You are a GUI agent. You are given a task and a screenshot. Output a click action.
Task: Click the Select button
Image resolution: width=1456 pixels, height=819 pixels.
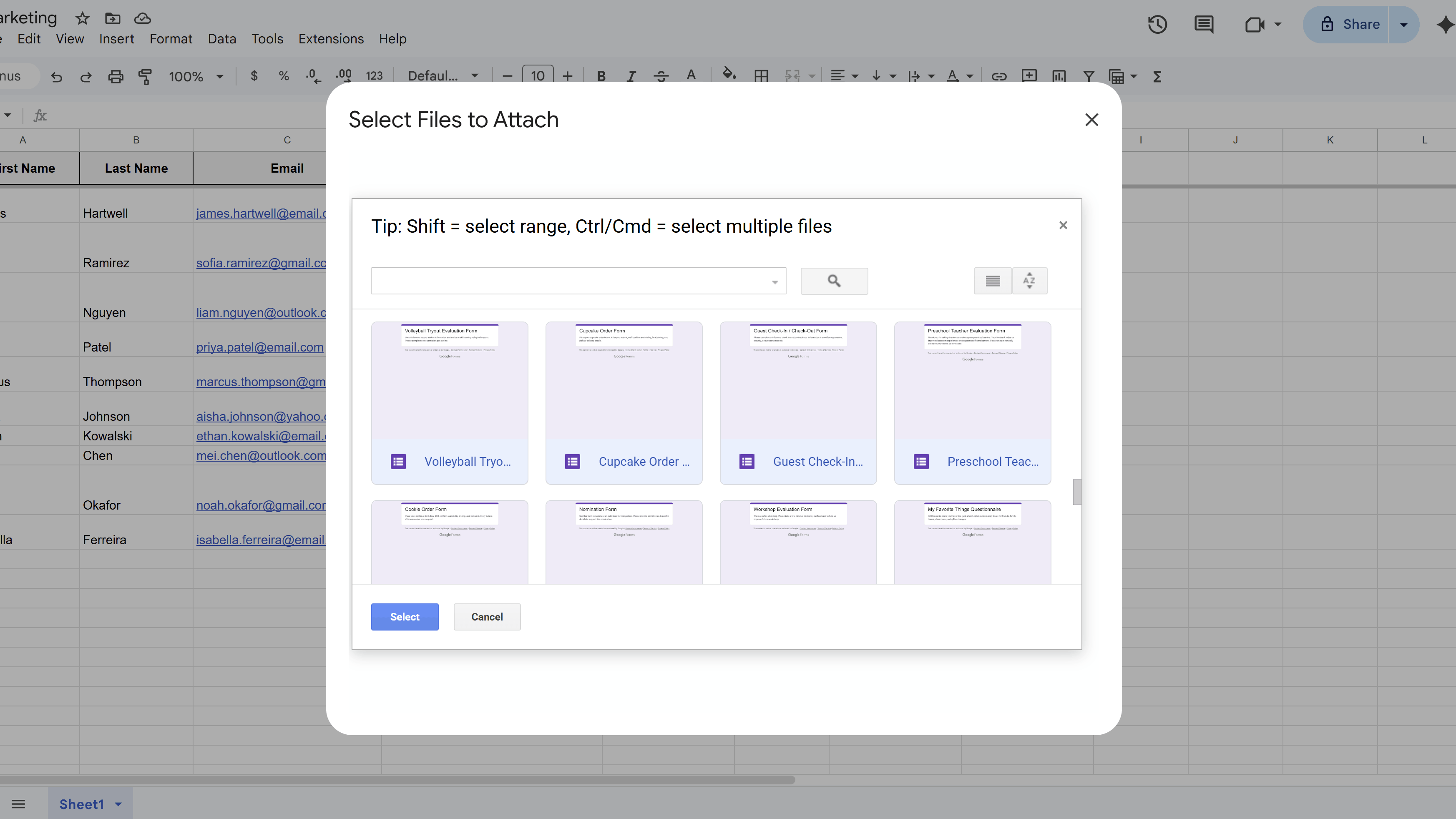click(x=404, y=617)
